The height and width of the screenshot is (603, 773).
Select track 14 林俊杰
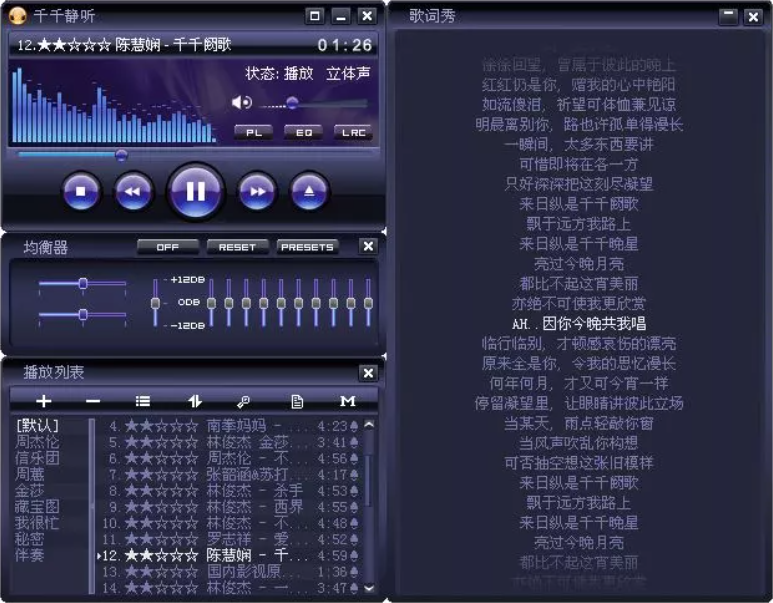coord(230,588)
